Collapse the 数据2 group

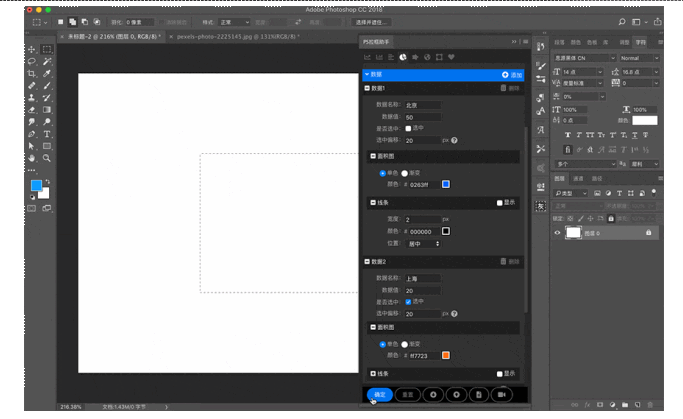(x=367, y=262)
